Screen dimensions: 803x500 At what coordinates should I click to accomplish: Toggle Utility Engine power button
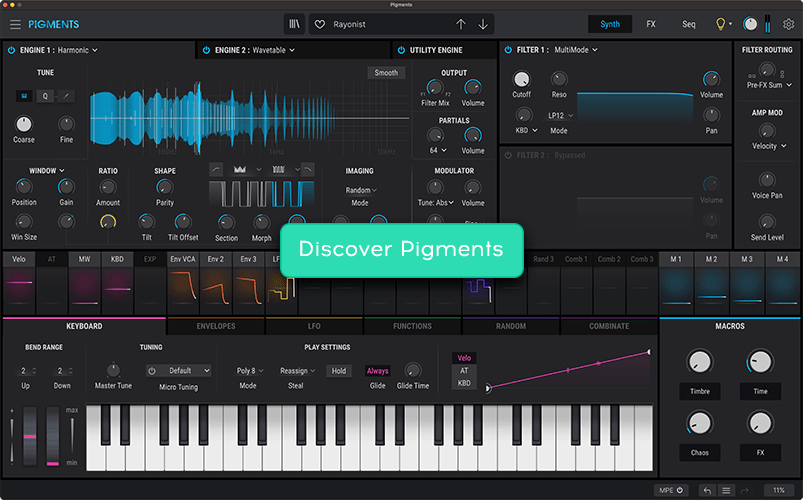pos(401,50)
